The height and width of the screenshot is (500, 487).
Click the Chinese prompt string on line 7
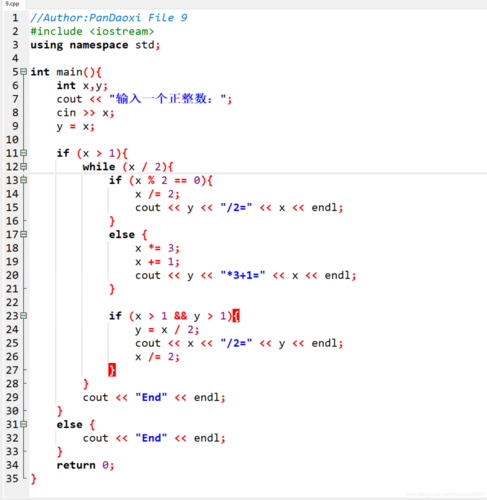point(168,99)
